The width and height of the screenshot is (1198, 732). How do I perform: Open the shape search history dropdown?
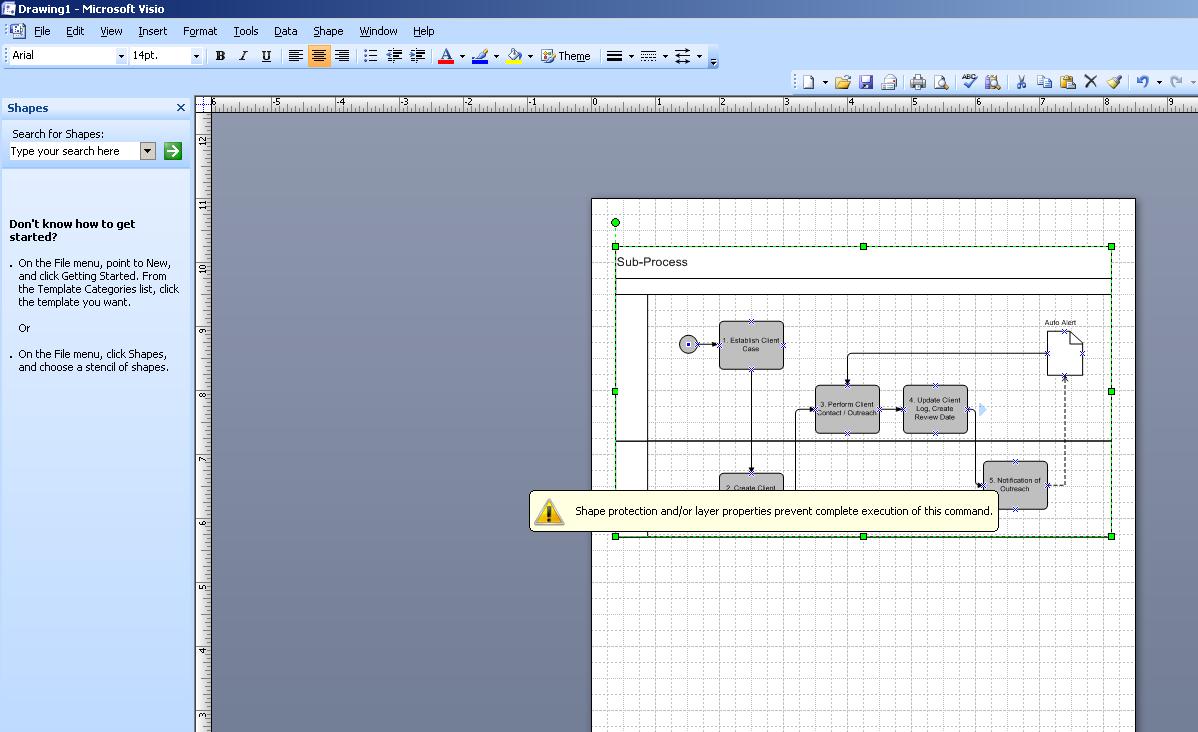[x=147, y=151]
